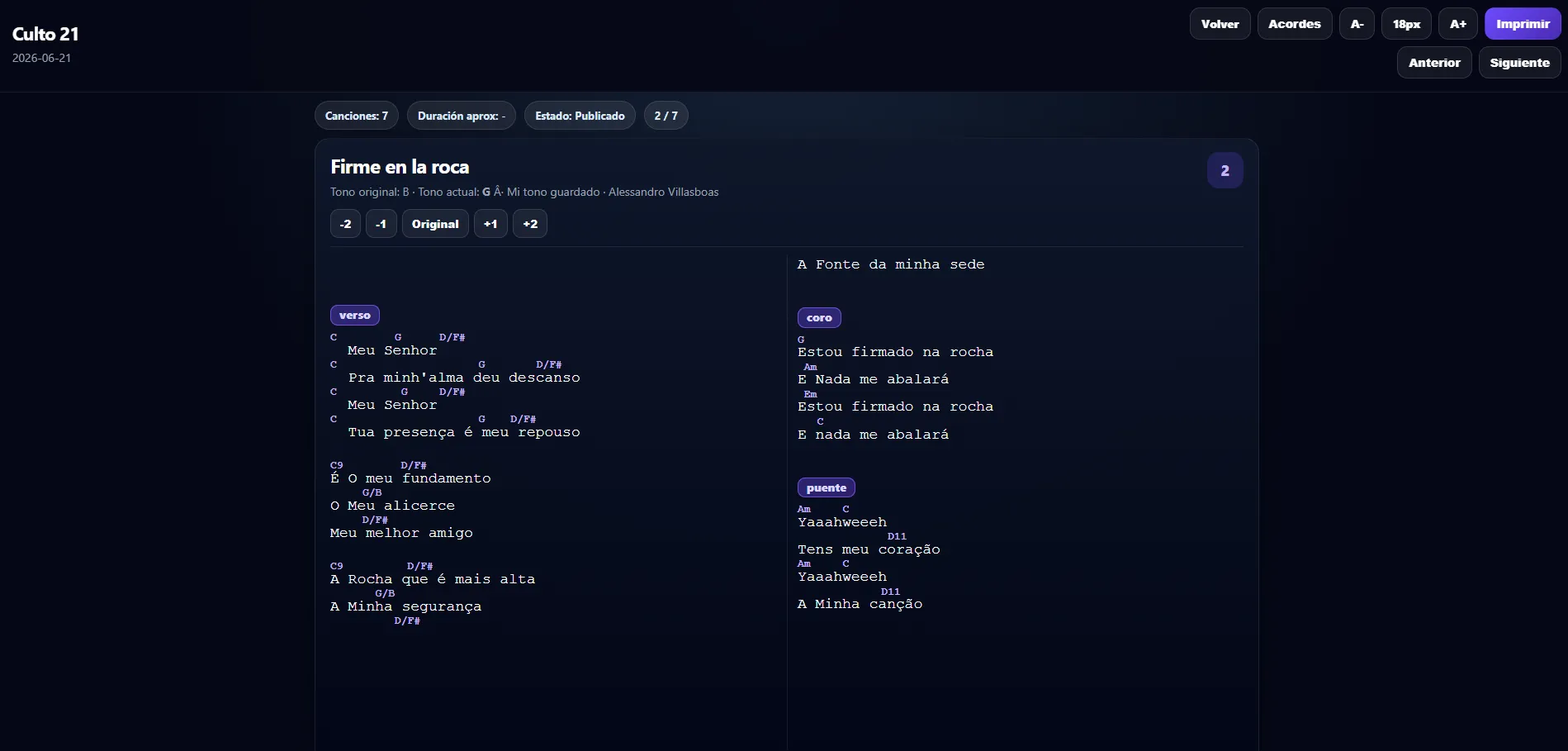
Task: Click lyric E Nada me abalará under Am
Action: tap(873, 379)
